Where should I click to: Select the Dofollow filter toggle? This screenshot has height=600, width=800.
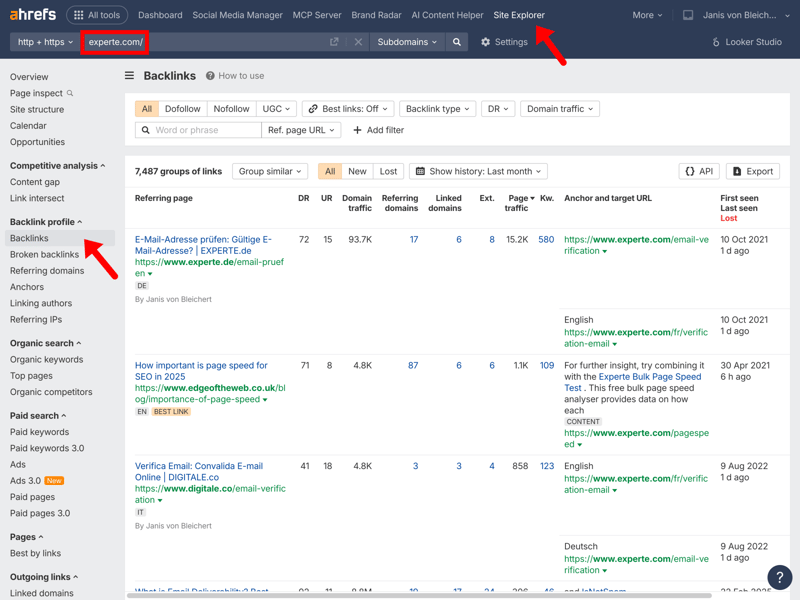coord(182,109)
